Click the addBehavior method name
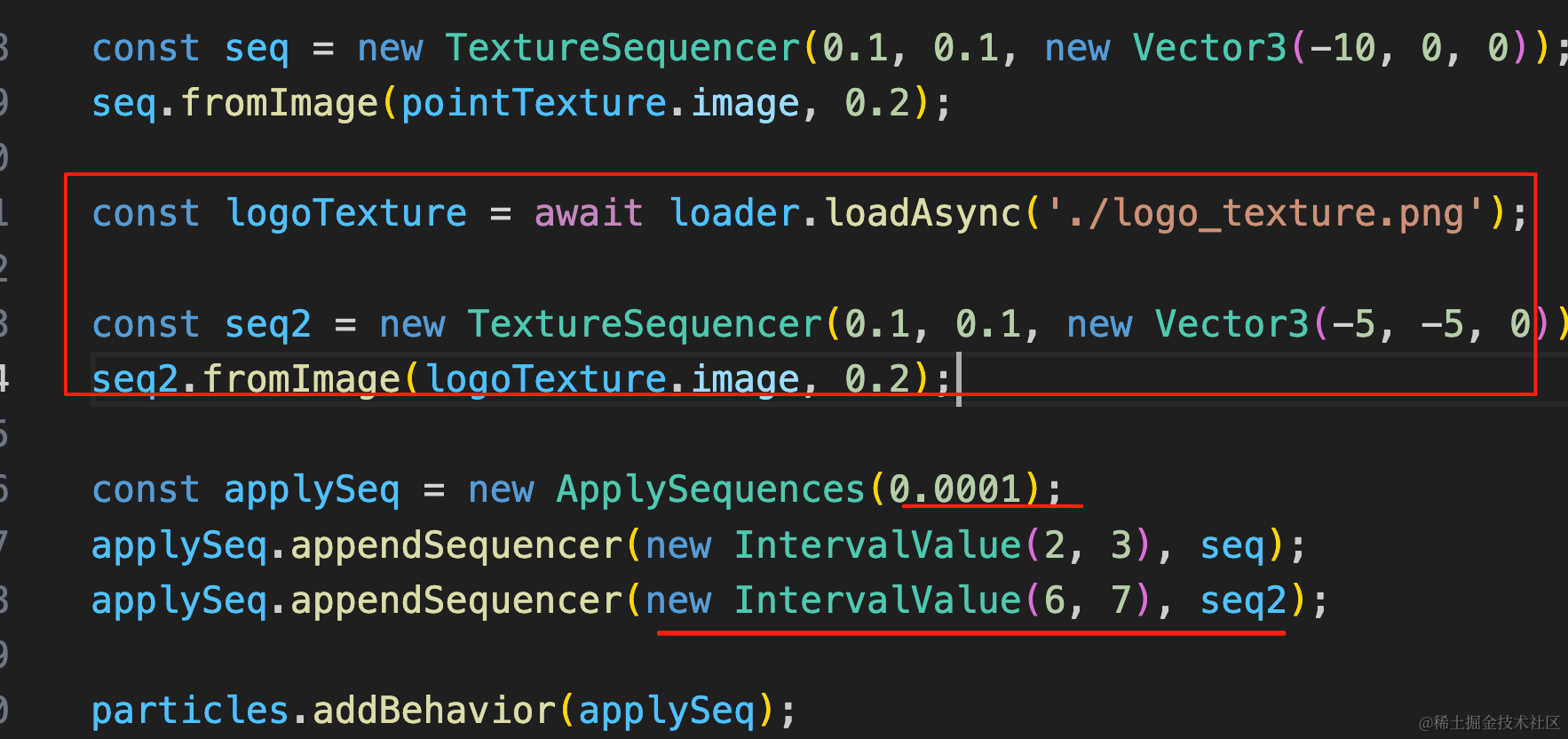The width and height of the screenshot is (1568, 739). click(x=435, y=711)
